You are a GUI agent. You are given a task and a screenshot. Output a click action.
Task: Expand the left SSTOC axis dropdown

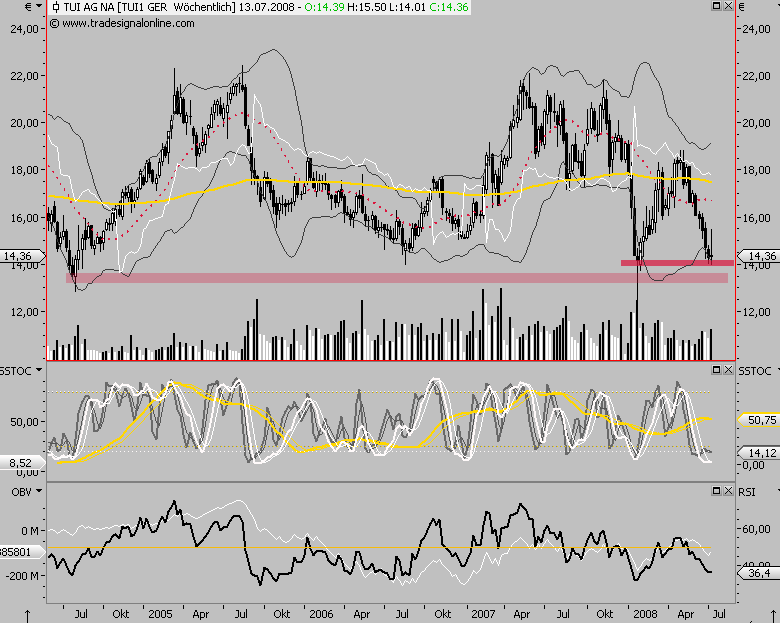[38, 370]
